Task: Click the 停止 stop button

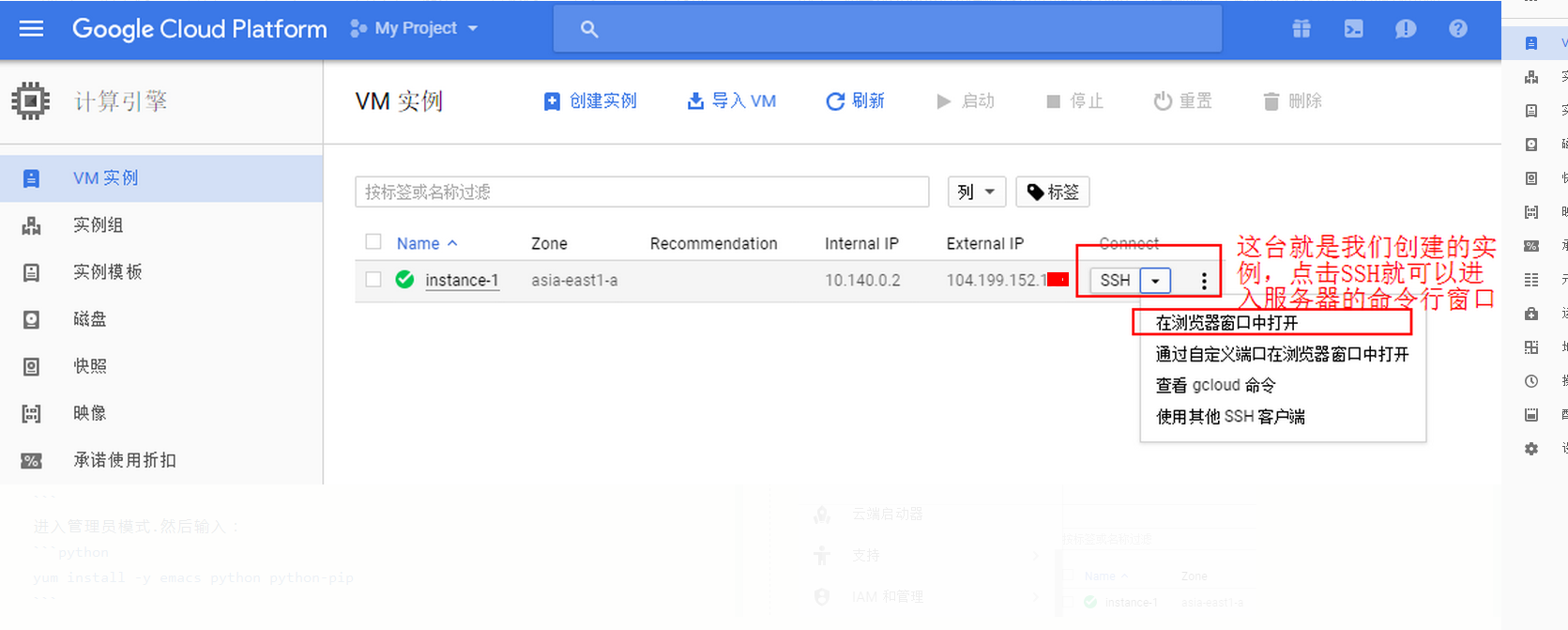Action: click(x=1075, y=100)
